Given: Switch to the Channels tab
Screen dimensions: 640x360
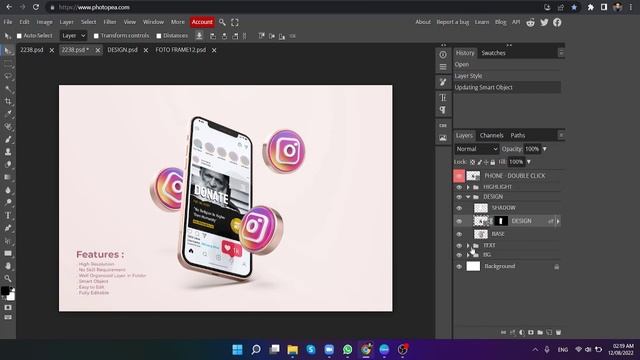Looking at the screenshot, I should pos(491,136).
